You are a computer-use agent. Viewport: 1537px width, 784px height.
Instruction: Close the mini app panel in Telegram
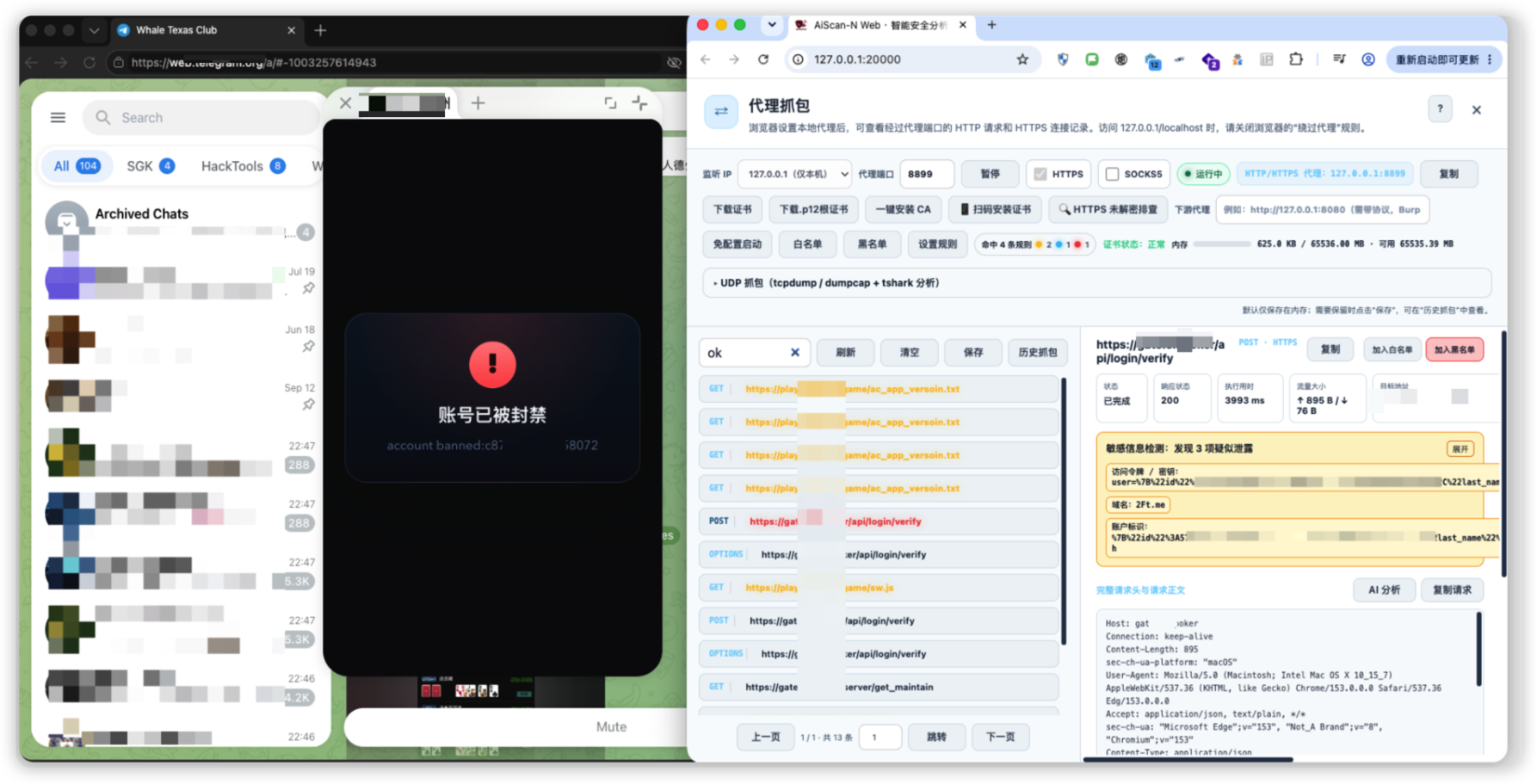[x=345, y=103]
